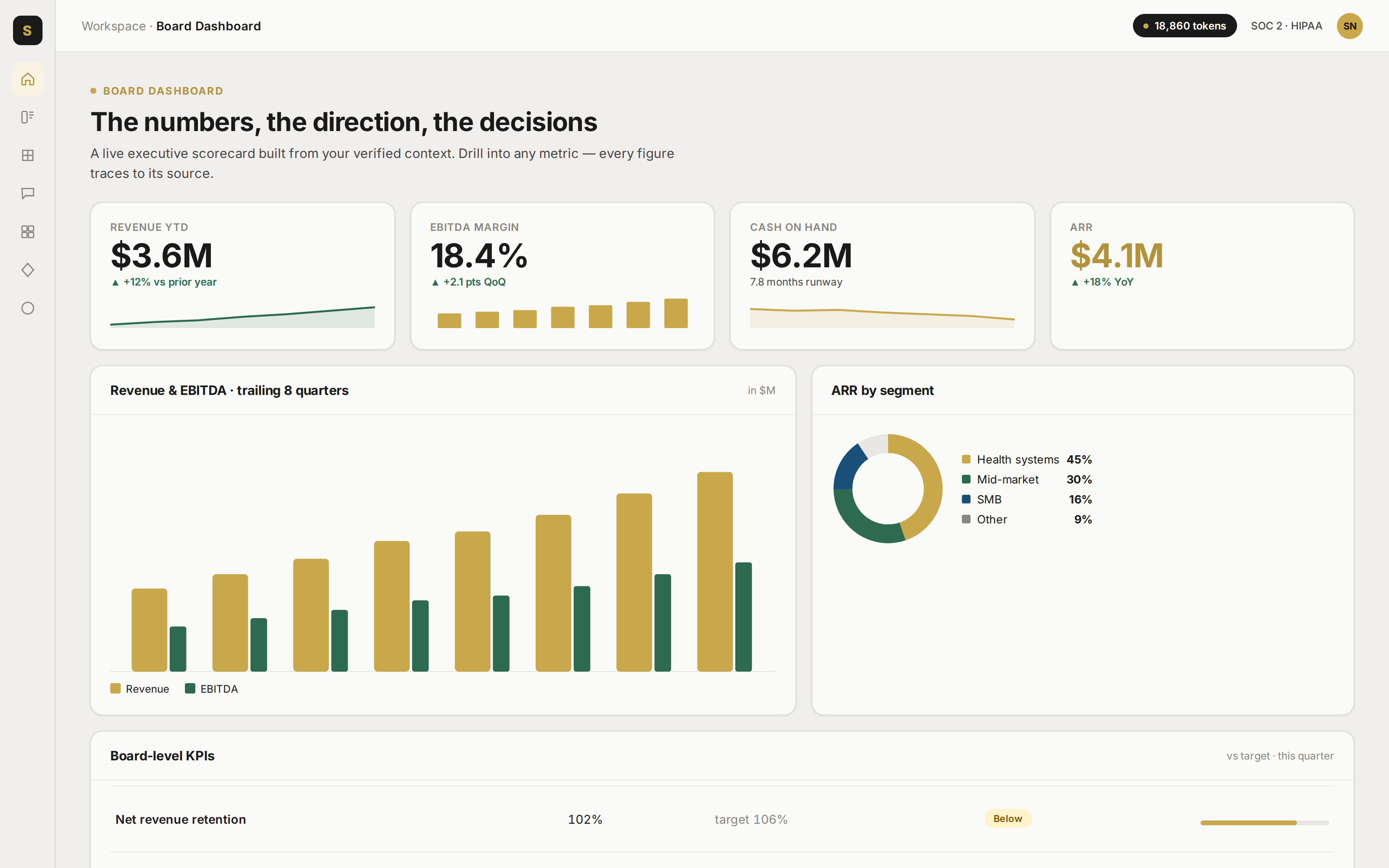Click the Revenue YTD sparkline chart
This screenshot has height=868, width=1389.
point(242,317)
